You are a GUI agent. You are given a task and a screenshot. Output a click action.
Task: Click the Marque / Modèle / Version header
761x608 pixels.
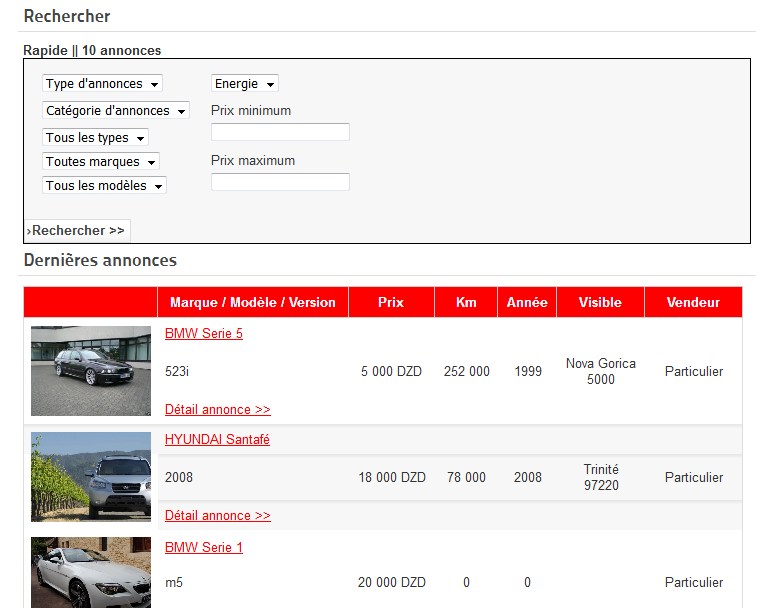253,303
